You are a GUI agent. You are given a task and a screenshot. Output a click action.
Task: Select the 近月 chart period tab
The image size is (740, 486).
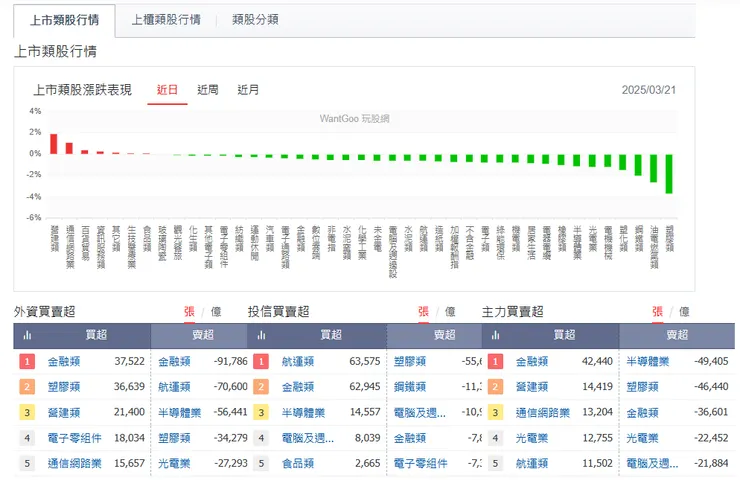248,90
